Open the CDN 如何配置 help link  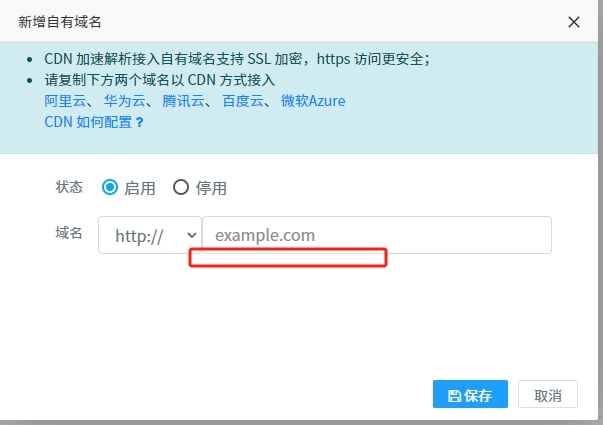click(x=94, y=122)
